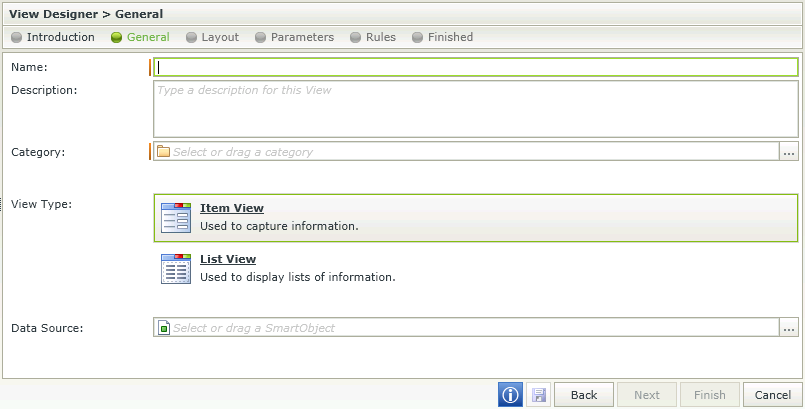Click the blue information icon button

point(510,395)
